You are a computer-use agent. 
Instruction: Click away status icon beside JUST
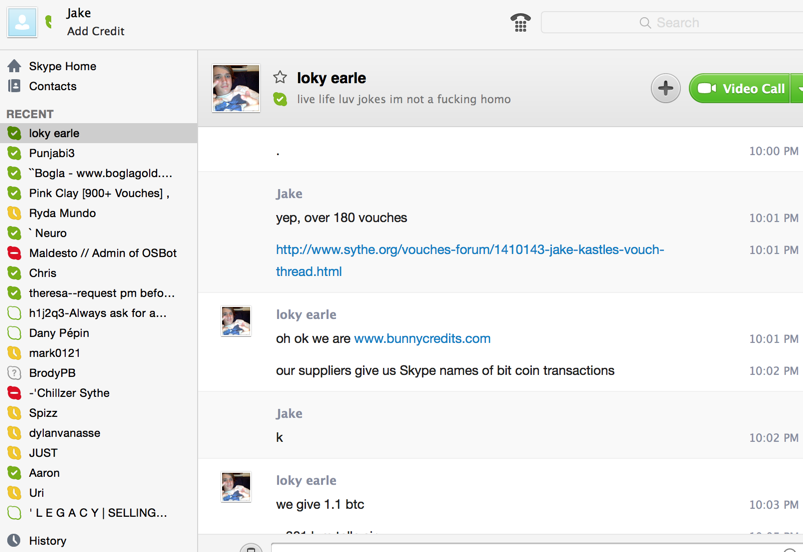(14, 453)
